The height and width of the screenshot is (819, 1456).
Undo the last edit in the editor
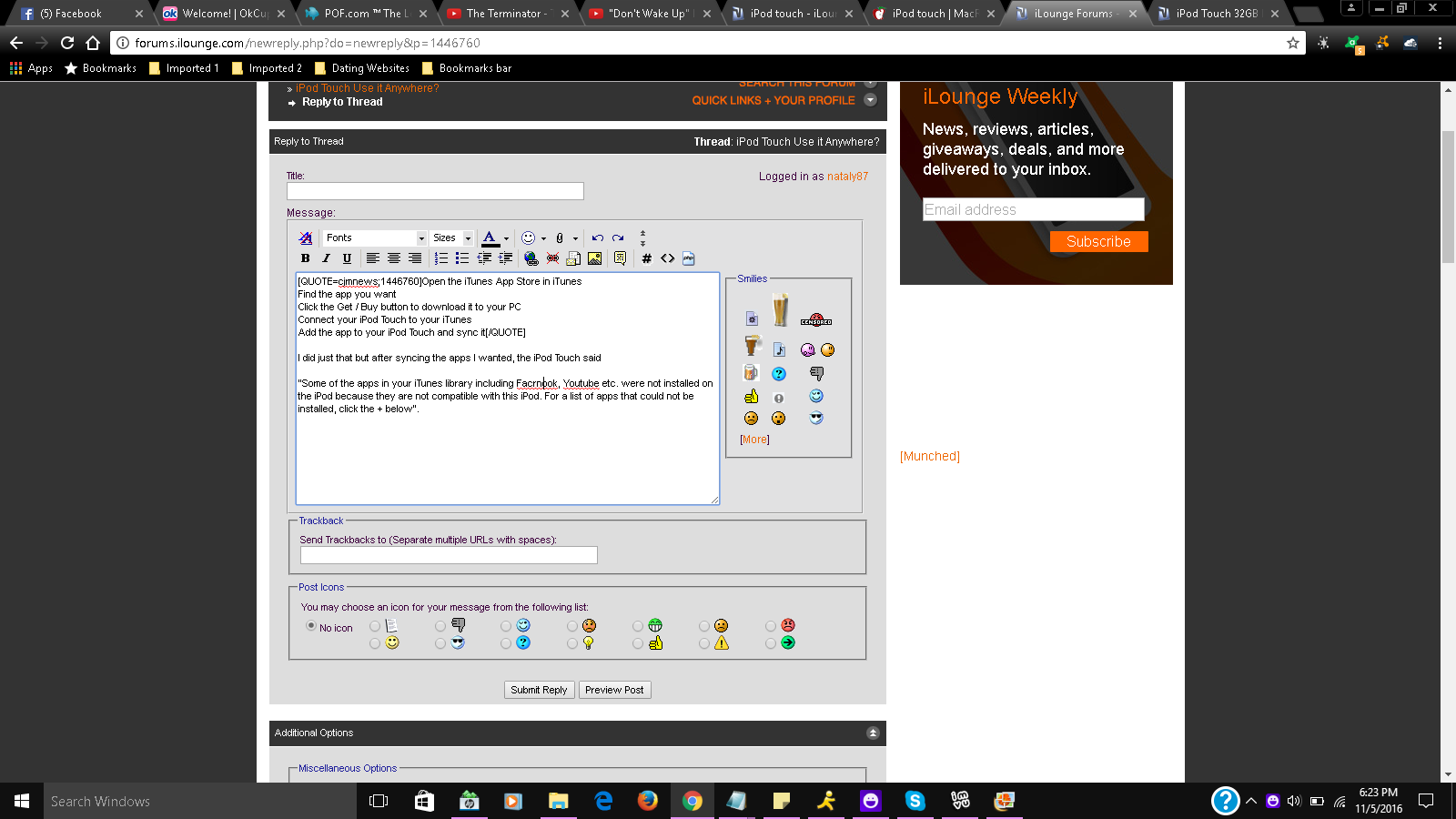point(598,238)
